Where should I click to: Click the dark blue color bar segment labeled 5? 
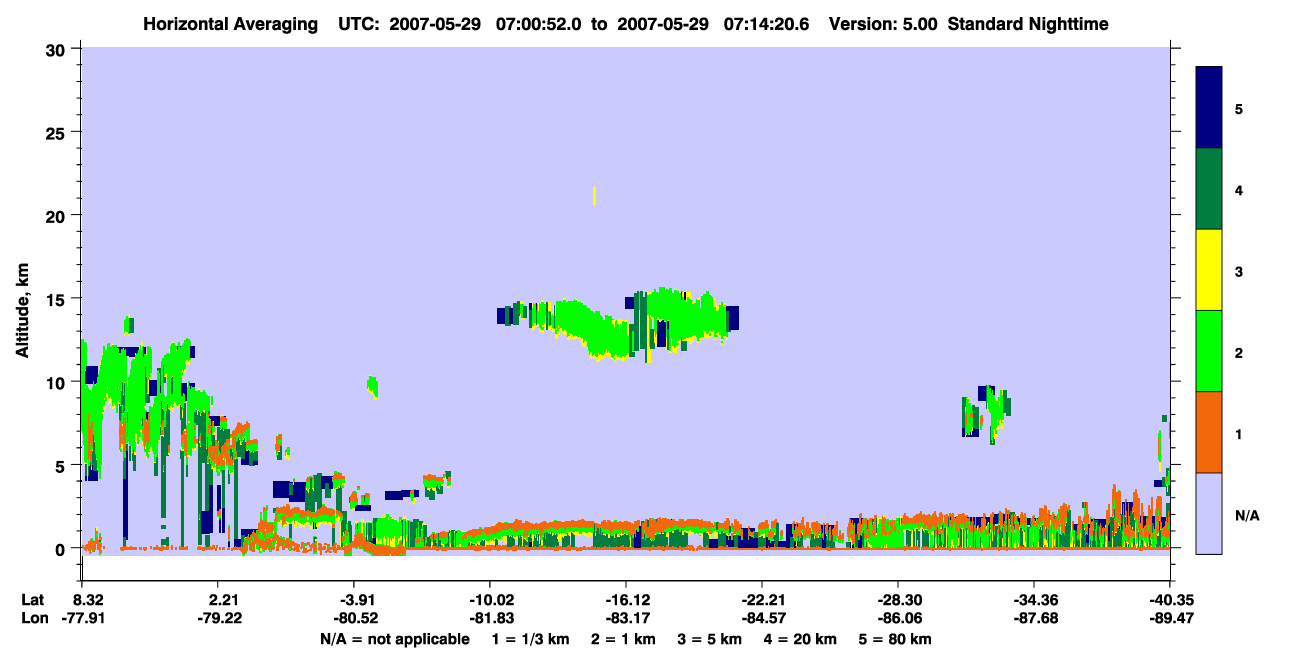(1209, 108)
